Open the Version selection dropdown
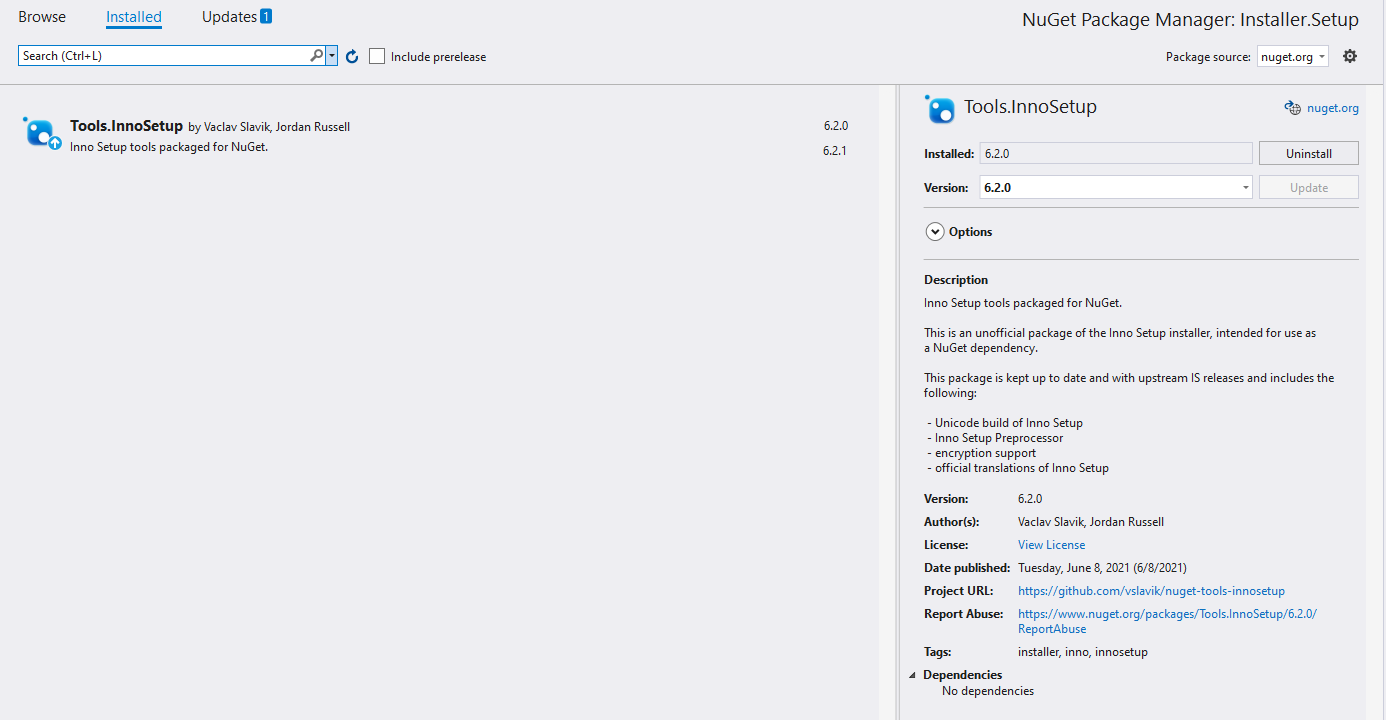1386x720 pixels. (x=1244, y=187)
